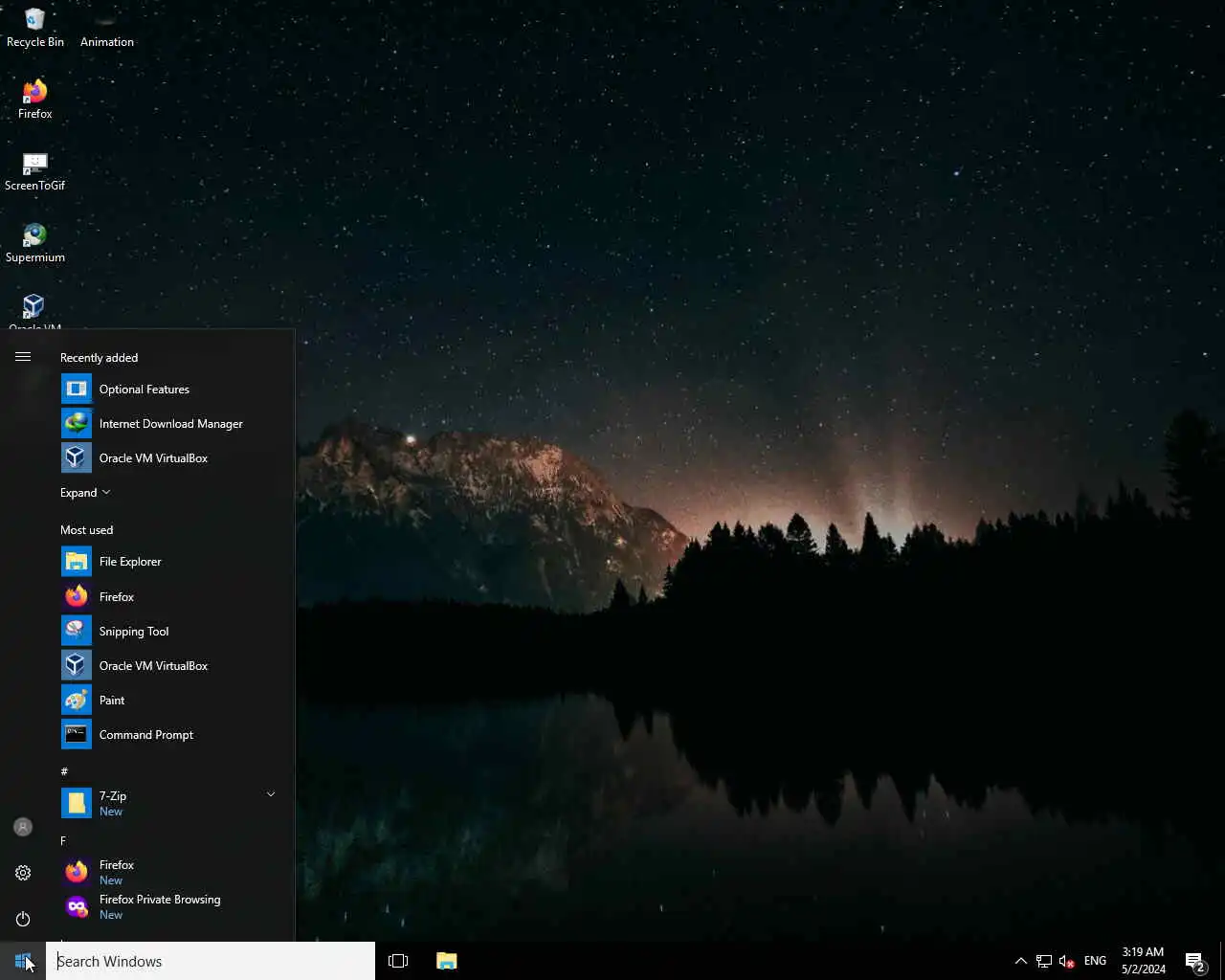The image size is (1225, 980).
Task: Open network status tray icon
Action: [x=1044, y=961]
